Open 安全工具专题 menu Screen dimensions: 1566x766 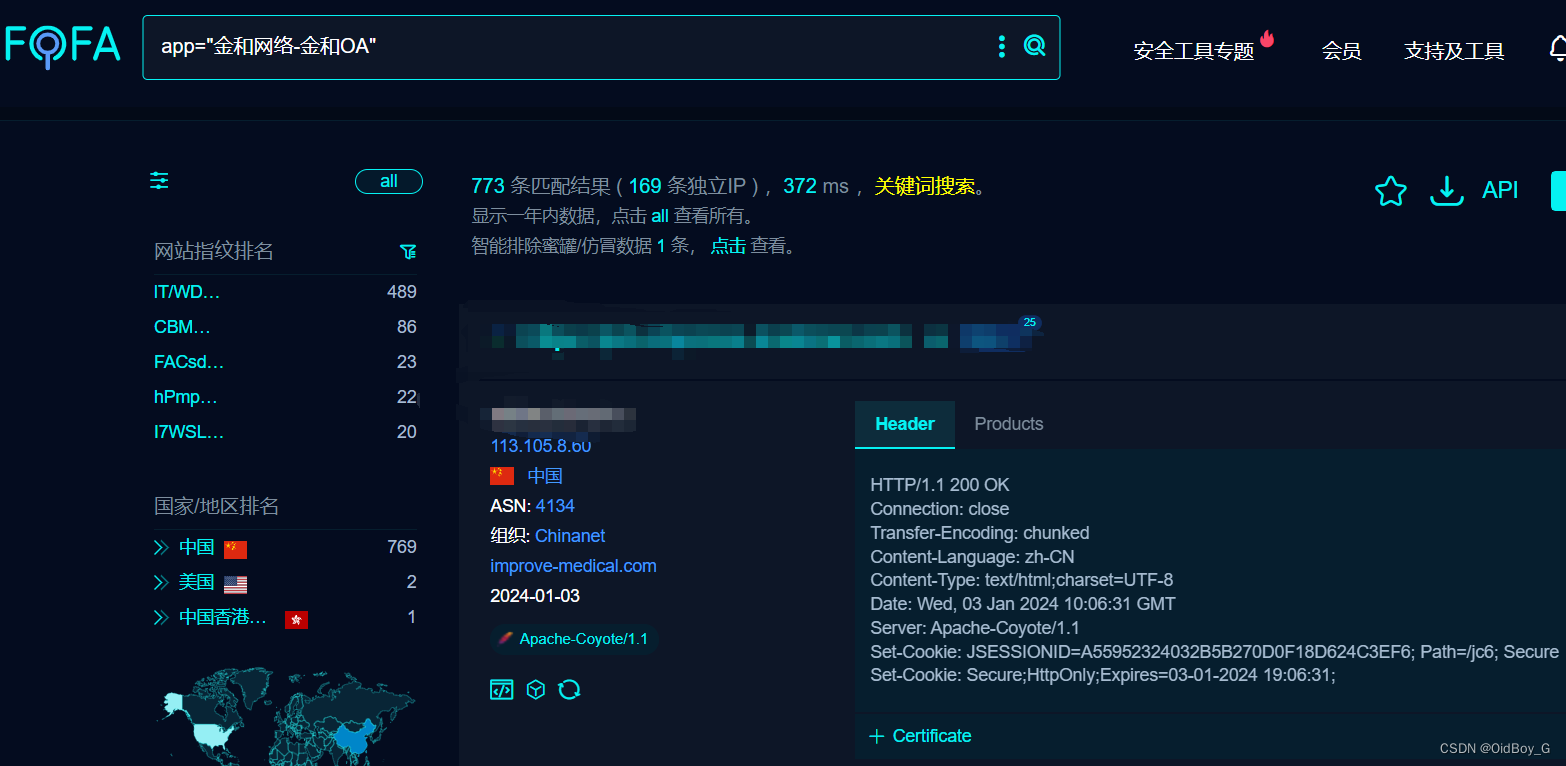[x=1194, y=51]
